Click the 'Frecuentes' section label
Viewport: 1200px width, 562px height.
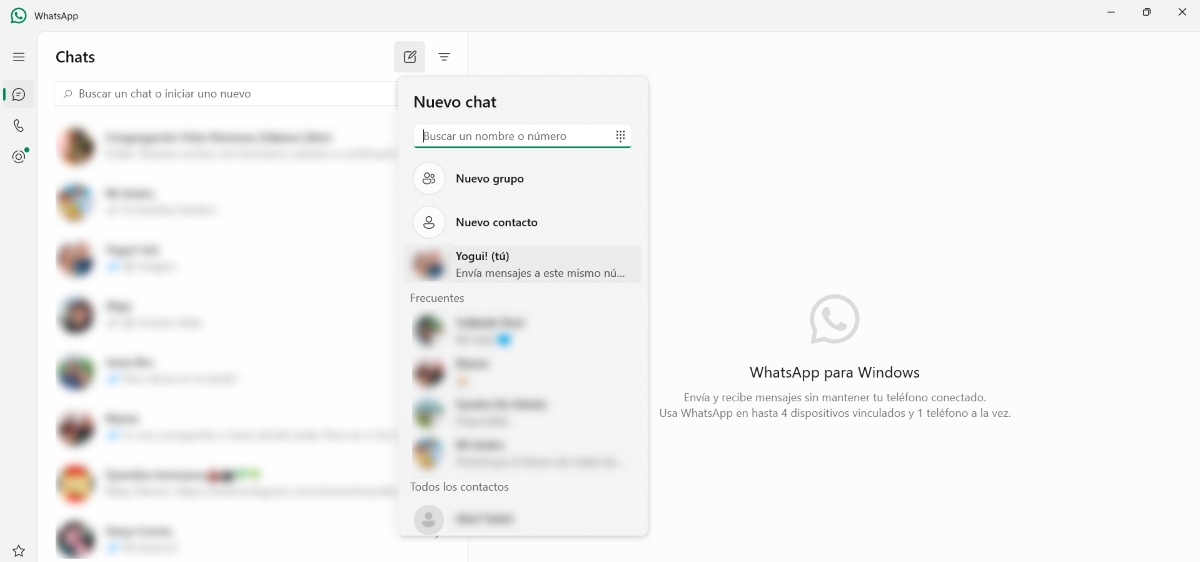[437, 298]
